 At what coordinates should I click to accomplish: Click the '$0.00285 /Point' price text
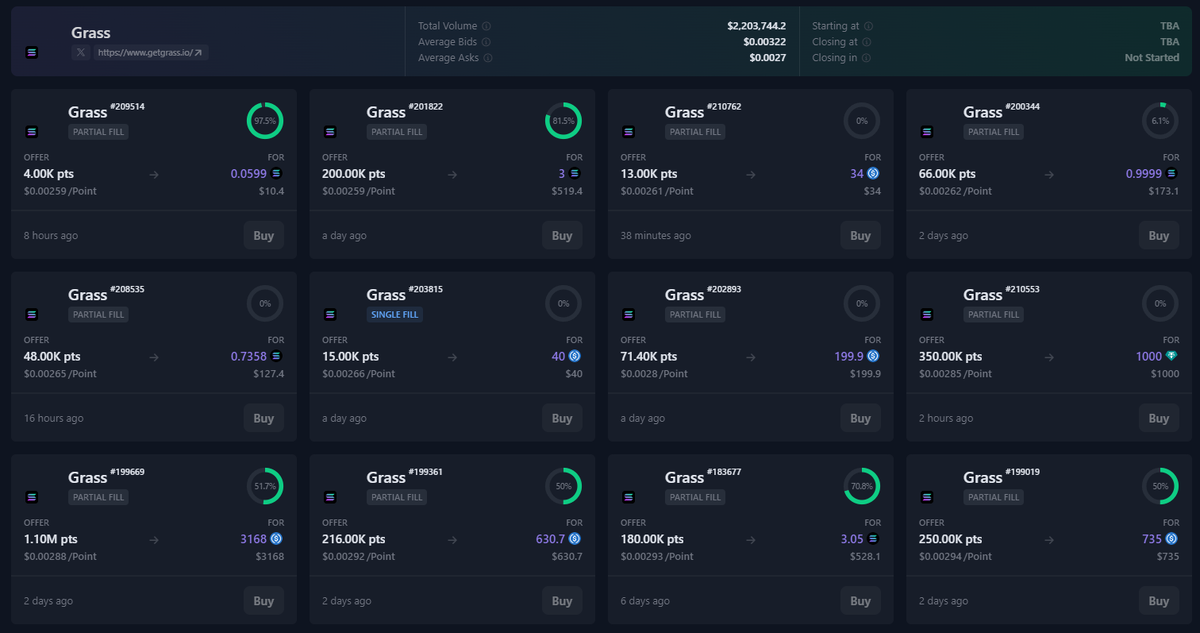coord(955,374)
